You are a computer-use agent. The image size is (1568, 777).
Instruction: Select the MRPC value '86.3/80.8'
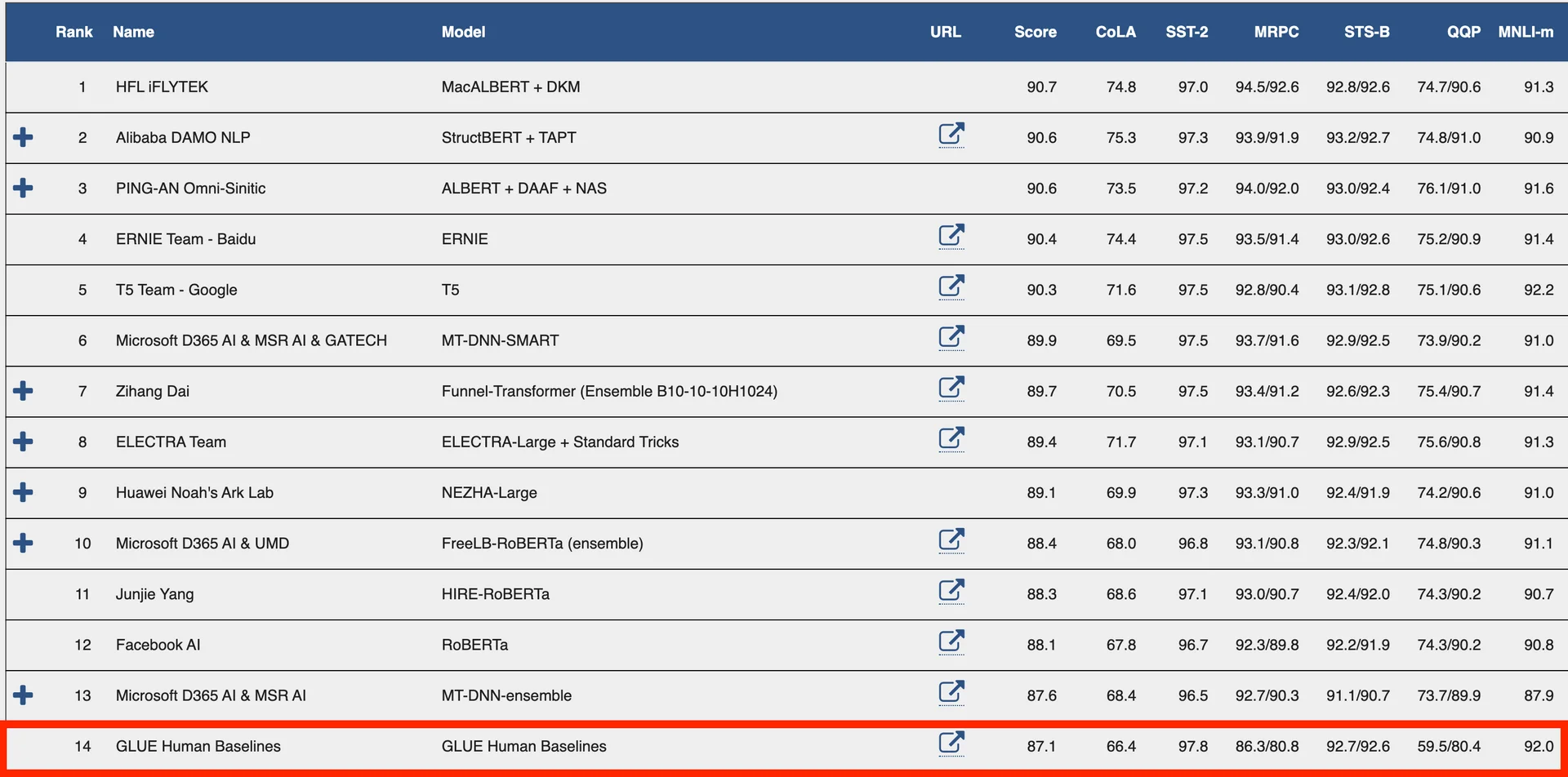1267,746
